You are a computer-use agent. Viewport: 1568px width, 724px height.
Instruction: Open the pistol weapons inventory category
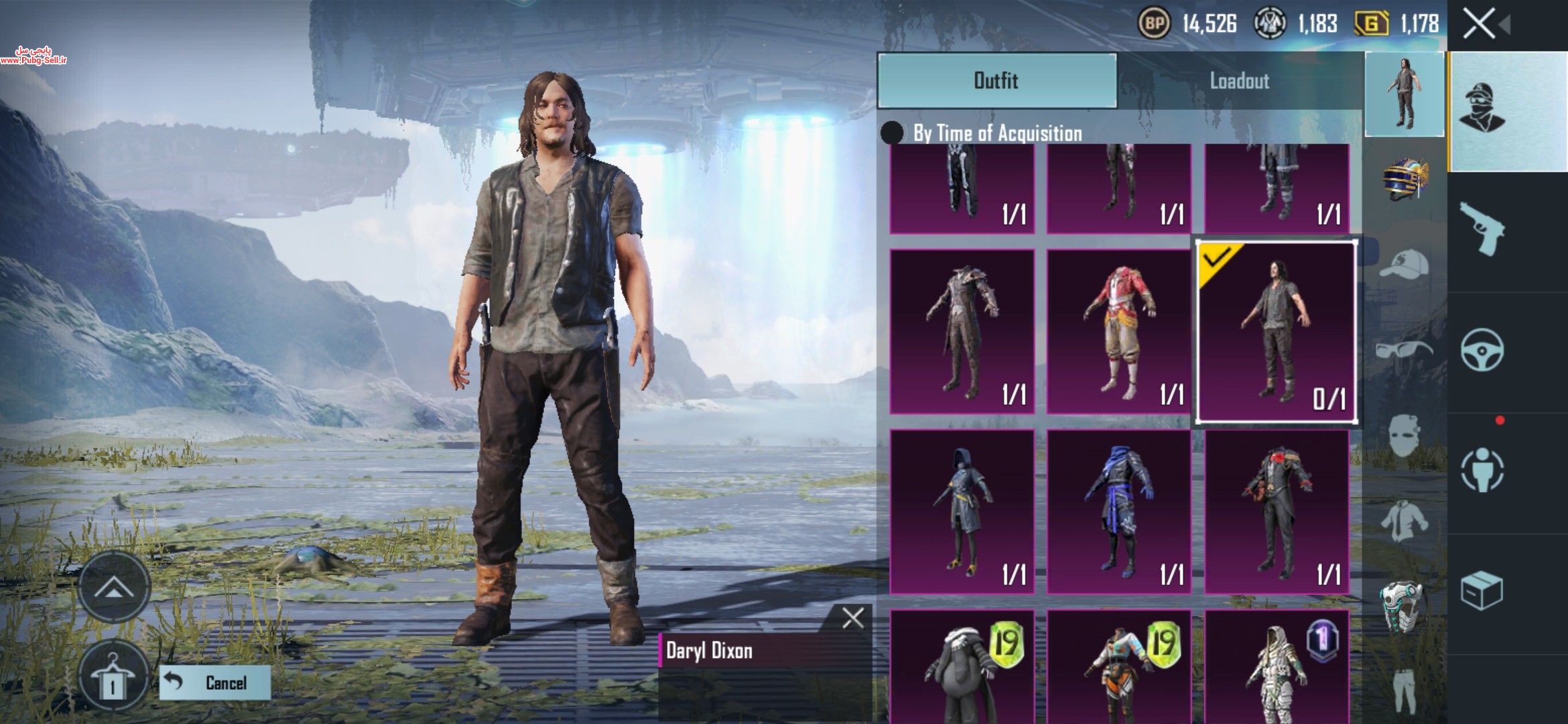[1482, 229]
